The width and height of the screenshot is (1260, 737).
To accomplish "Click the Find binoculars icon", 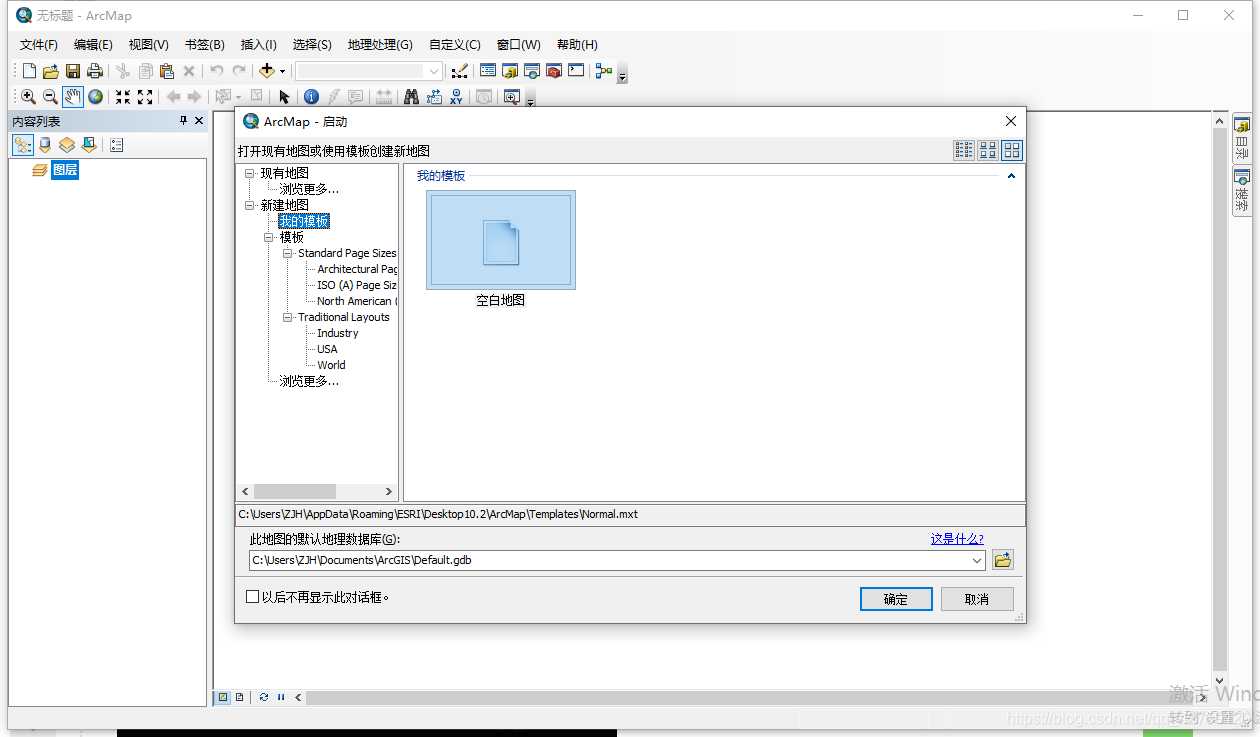I will pyautogui.click(x=411, y=97).
